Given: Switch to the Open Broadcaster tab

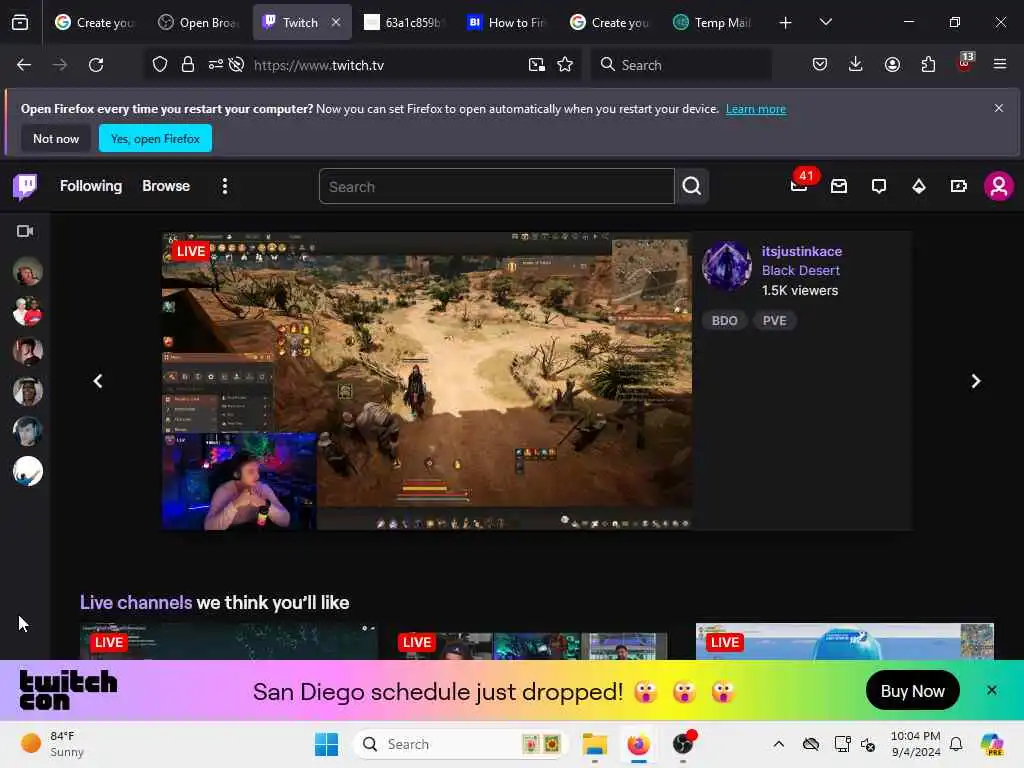Looking at the screenshot, I should point(199,22).
